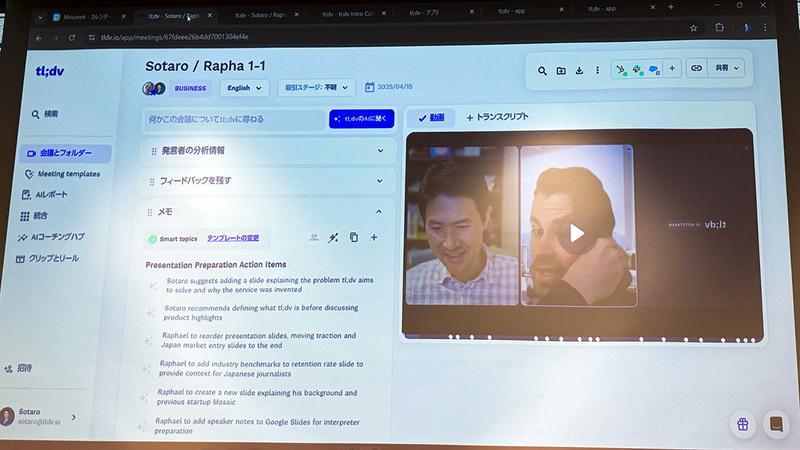
Task: Go back with the browser back arrow
Action: click(39, 38)
